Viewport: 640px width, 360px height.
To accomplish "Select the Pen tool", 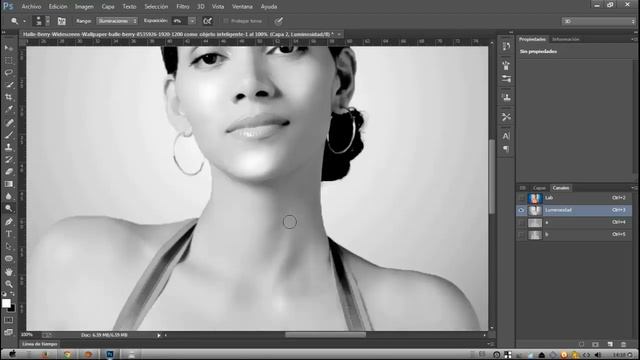I will tap(9, 222).
